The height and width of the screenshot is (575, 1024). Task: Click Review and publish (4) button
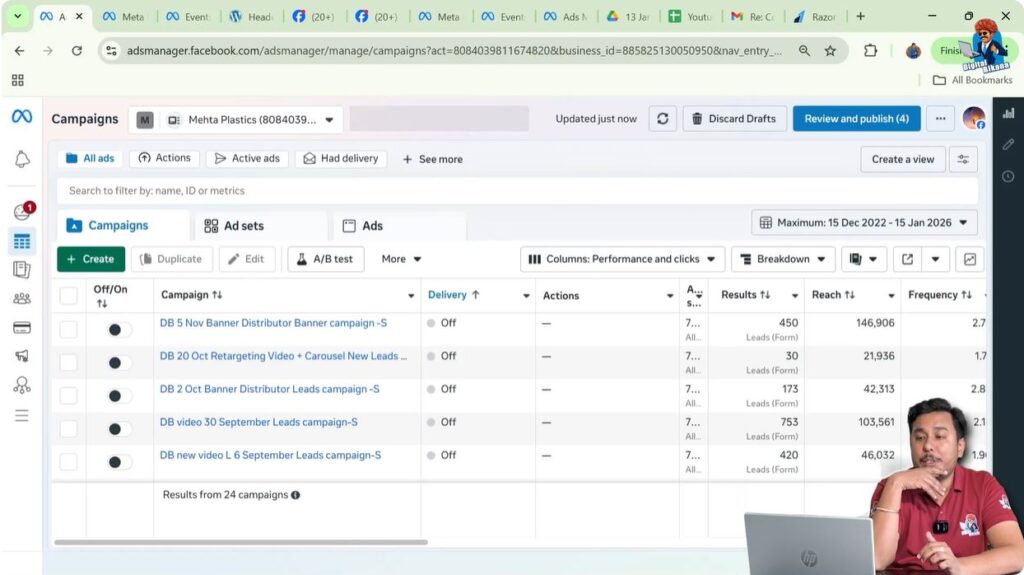pyautogui.click(x=856, y=118)
